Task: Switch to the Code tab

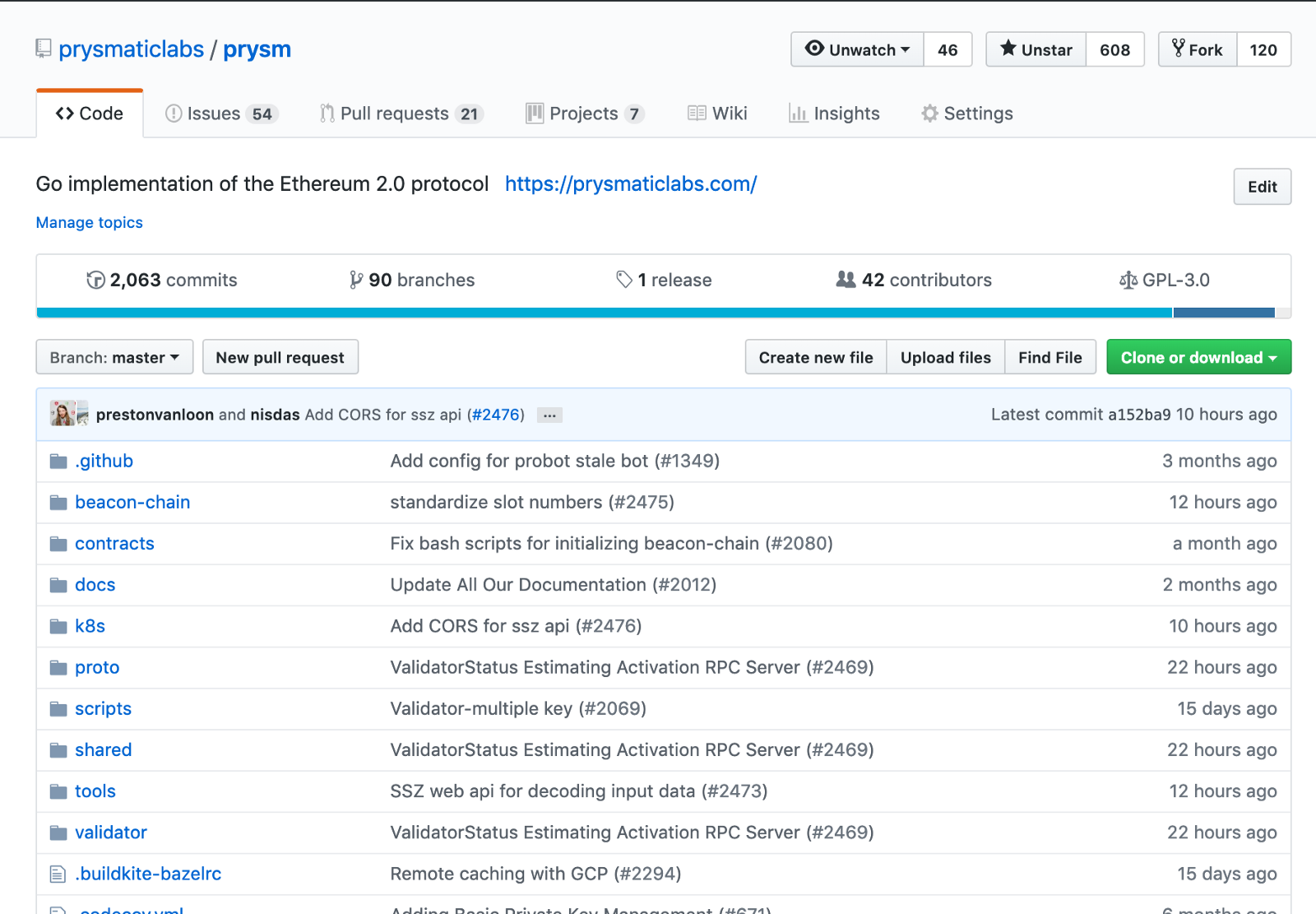Action: tap(90, 114)
